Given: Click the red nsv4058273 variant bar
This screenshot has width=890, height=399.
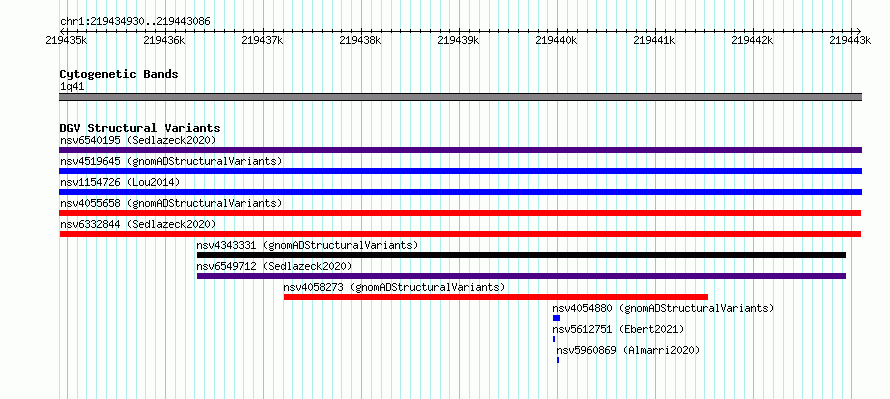Looking at the screenshot, I should coord(496,297).
